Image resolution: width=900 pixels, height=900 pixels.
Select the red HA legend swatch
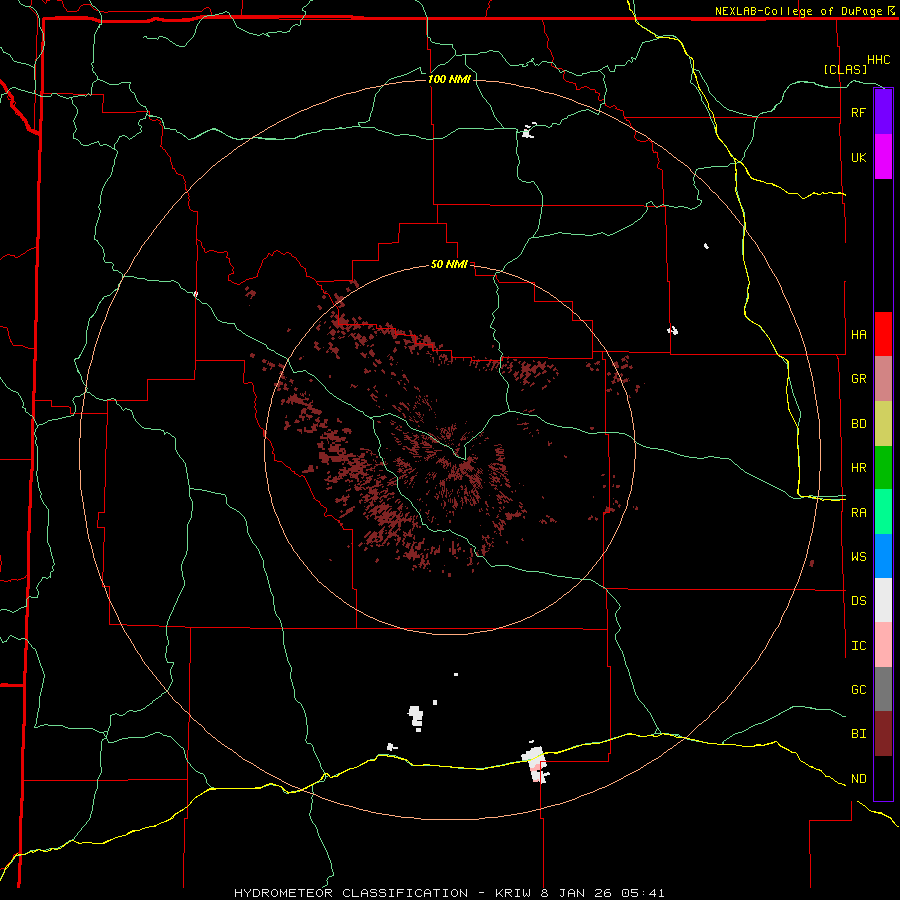[883, 334]
